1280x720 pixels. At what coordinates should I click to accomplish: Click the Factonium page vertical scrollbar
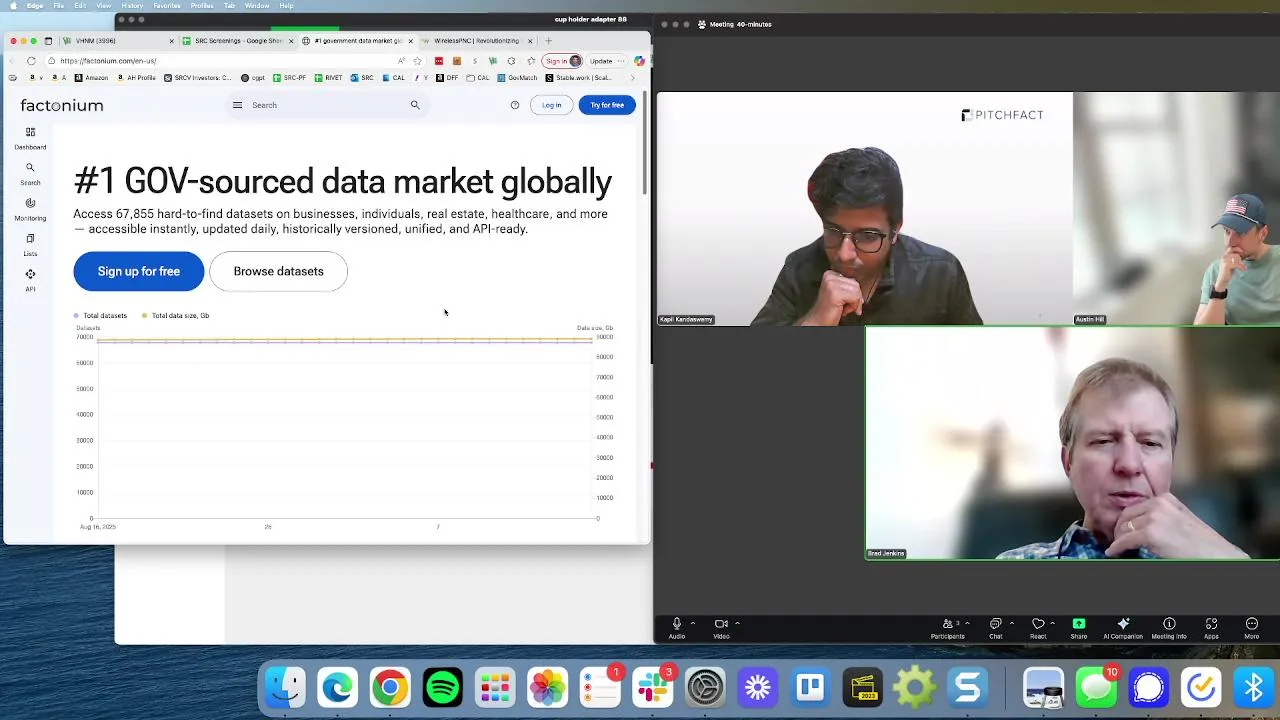646,145
